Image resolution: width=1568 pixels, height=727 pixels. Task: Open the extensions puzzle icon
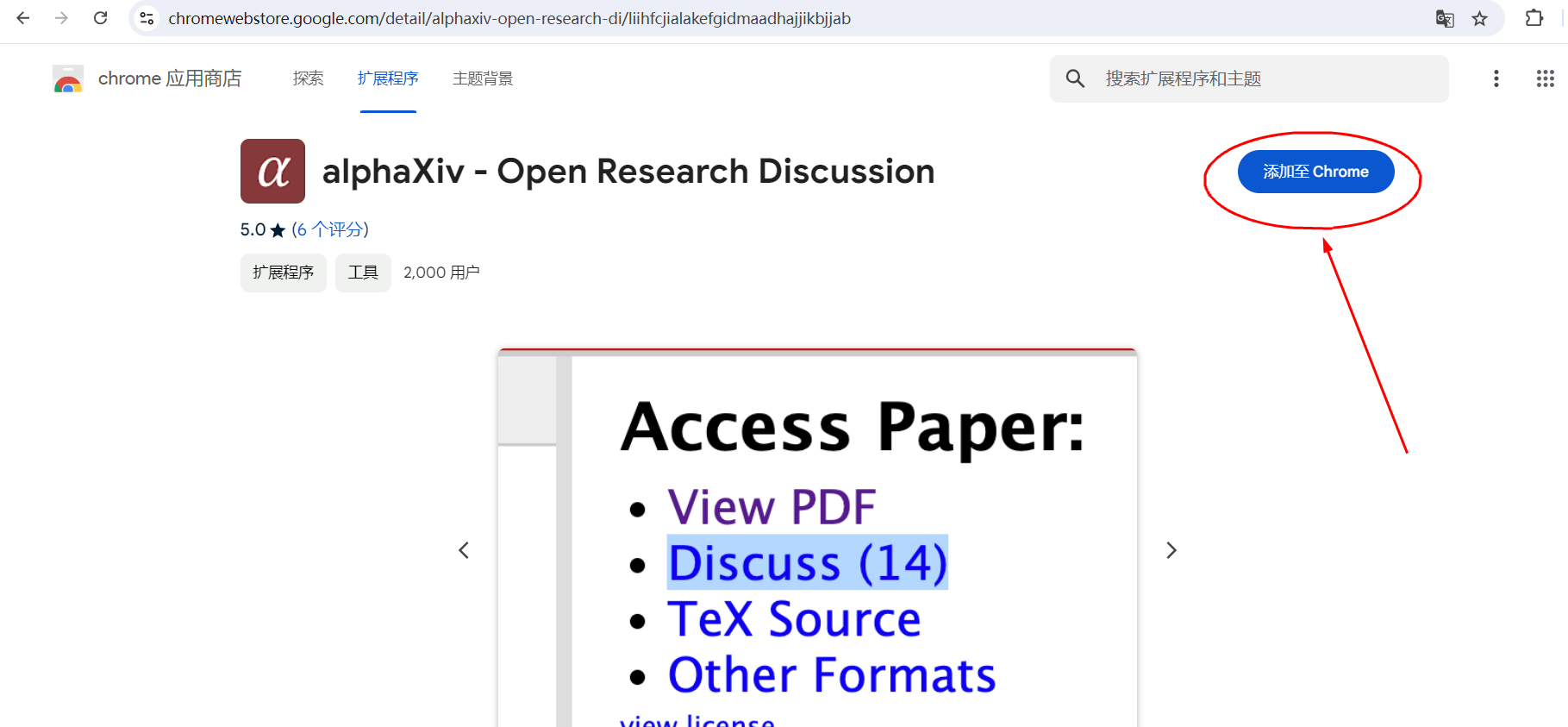point(1534,18)
